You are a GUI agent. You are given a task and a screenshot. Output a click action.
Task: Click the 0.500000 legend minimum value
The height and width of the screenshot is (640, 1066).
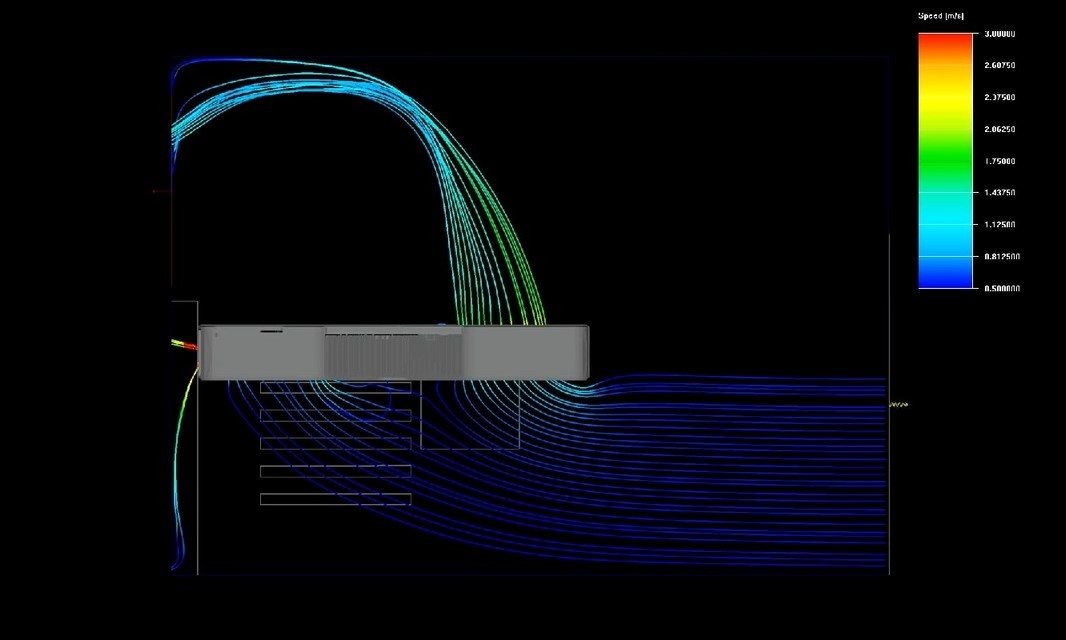click(x=1002, y=288)
